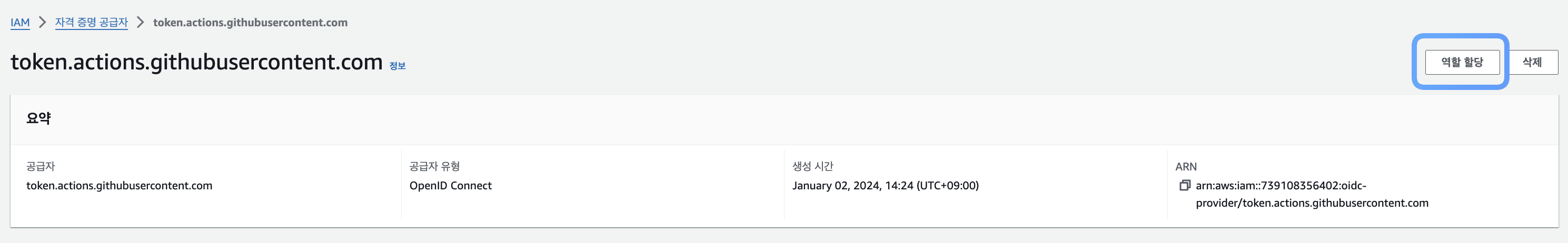
Task: Click the ARN field label
Action: [1186, 166]
